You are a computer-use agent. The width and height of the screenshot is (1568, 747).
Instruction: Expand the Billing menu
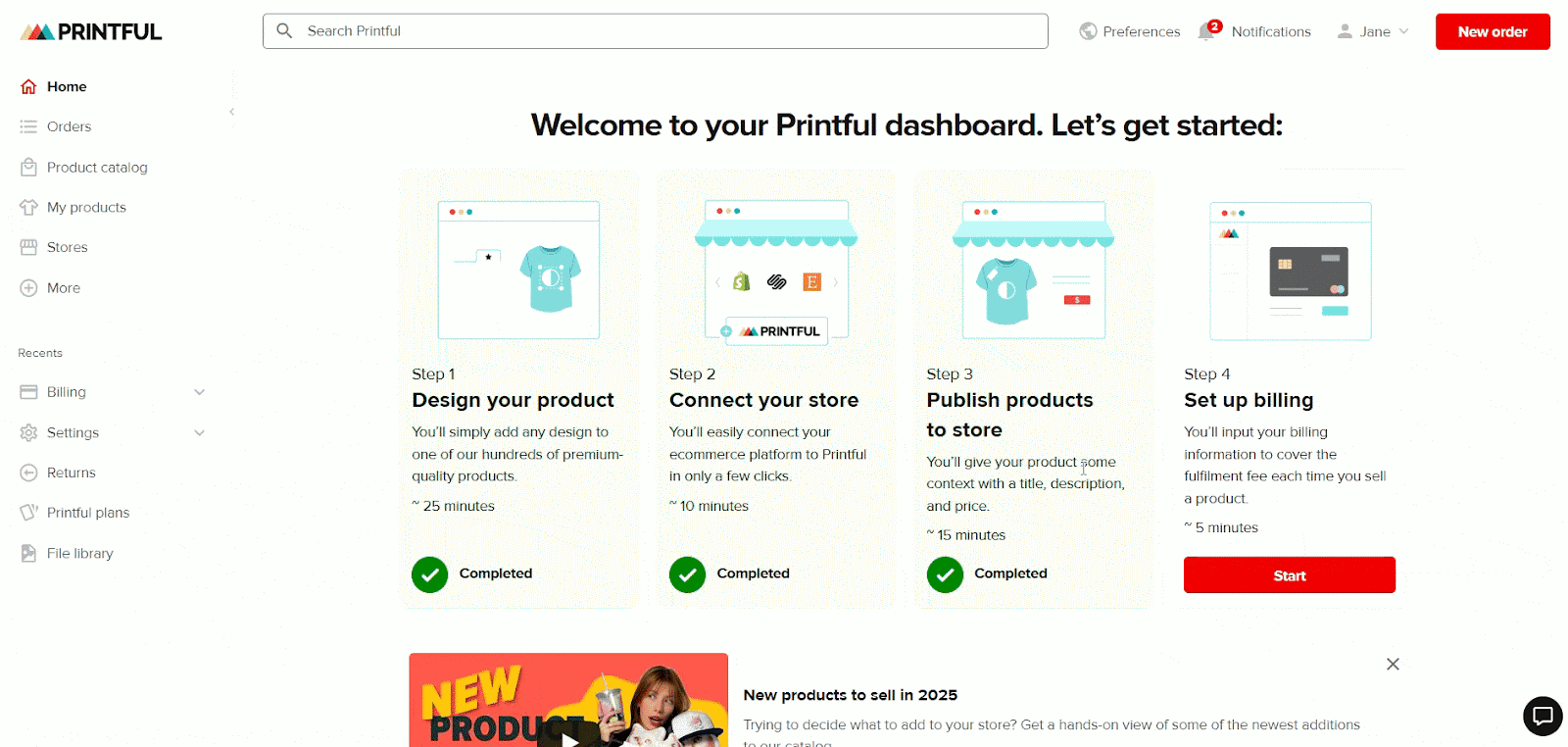coord(199,391)
